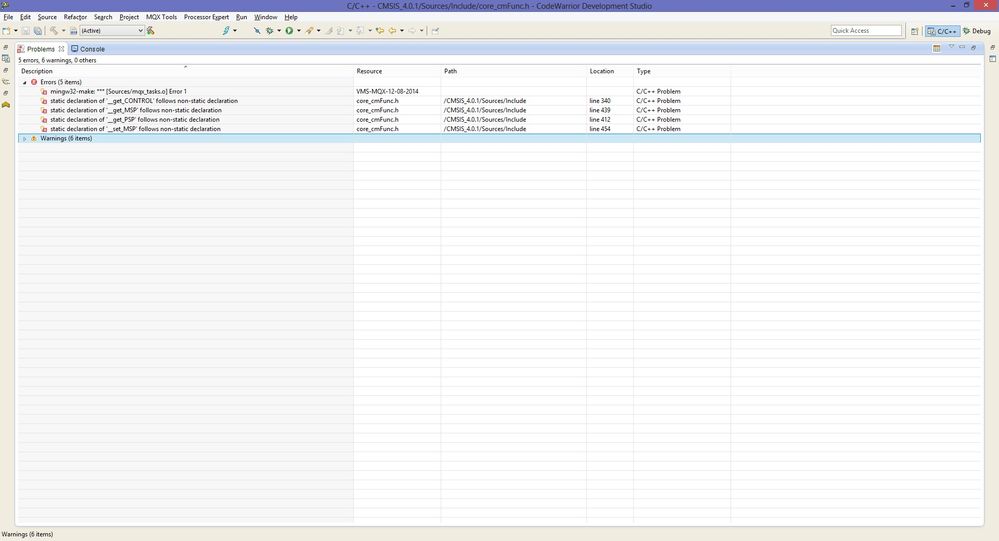Click the Flash programmer lightning icon
Viewport: 999px width, 541px height.
pos(226,31)
